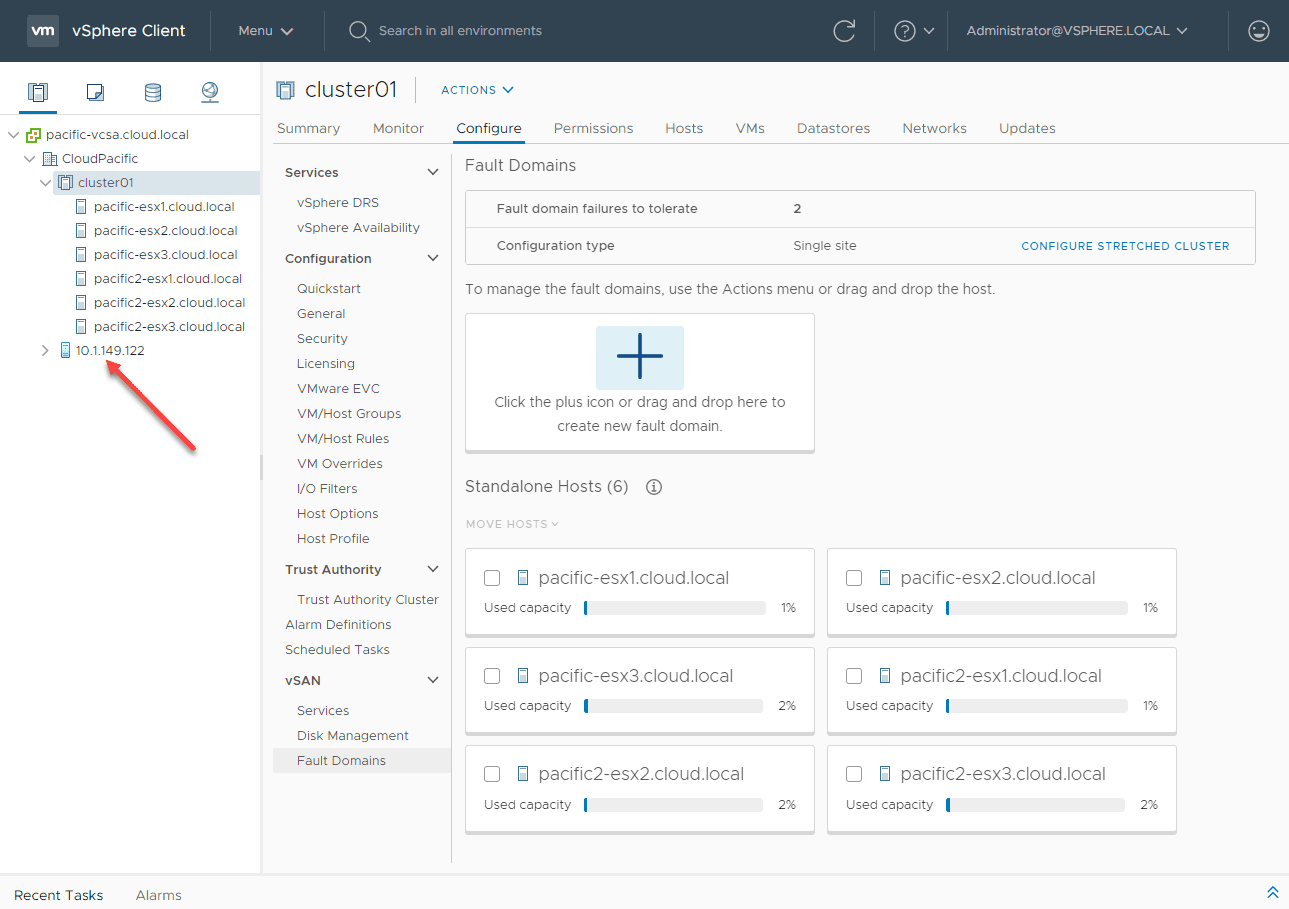Open the Hosts and Clusters inventory view icon
This screenshot has height=909, width=1289.
tap(38, 93)
